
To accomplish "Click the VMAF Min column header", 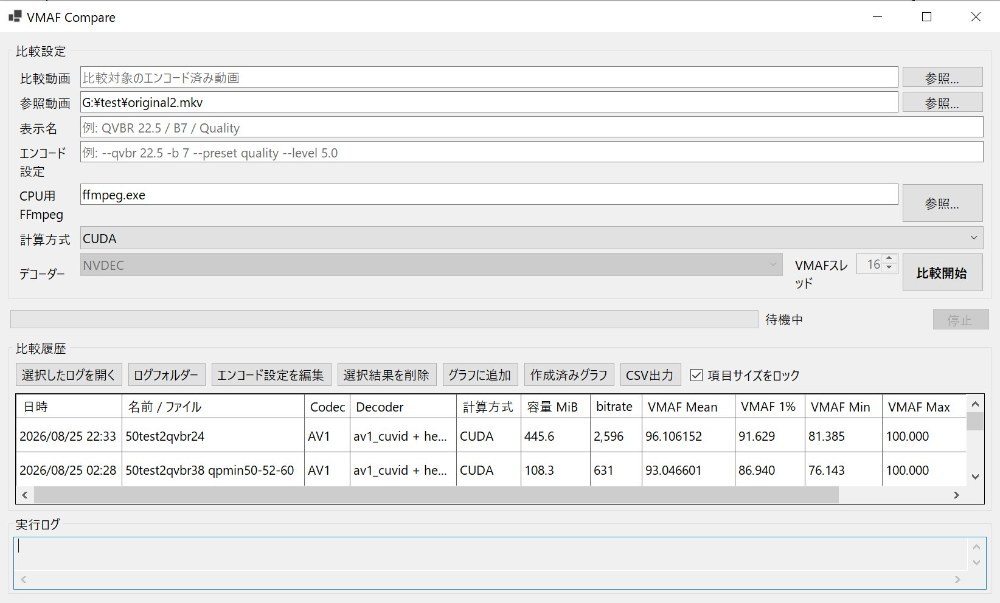I will (x=843, y=407).
